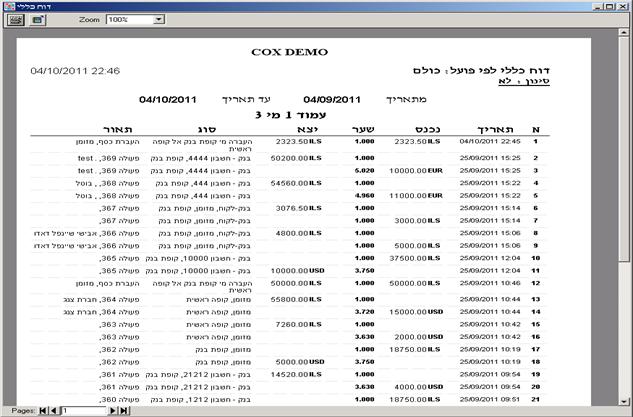Open the Zoom dropdown arrow
This screenshot has height=417, width=633.
tap(159, 19)
